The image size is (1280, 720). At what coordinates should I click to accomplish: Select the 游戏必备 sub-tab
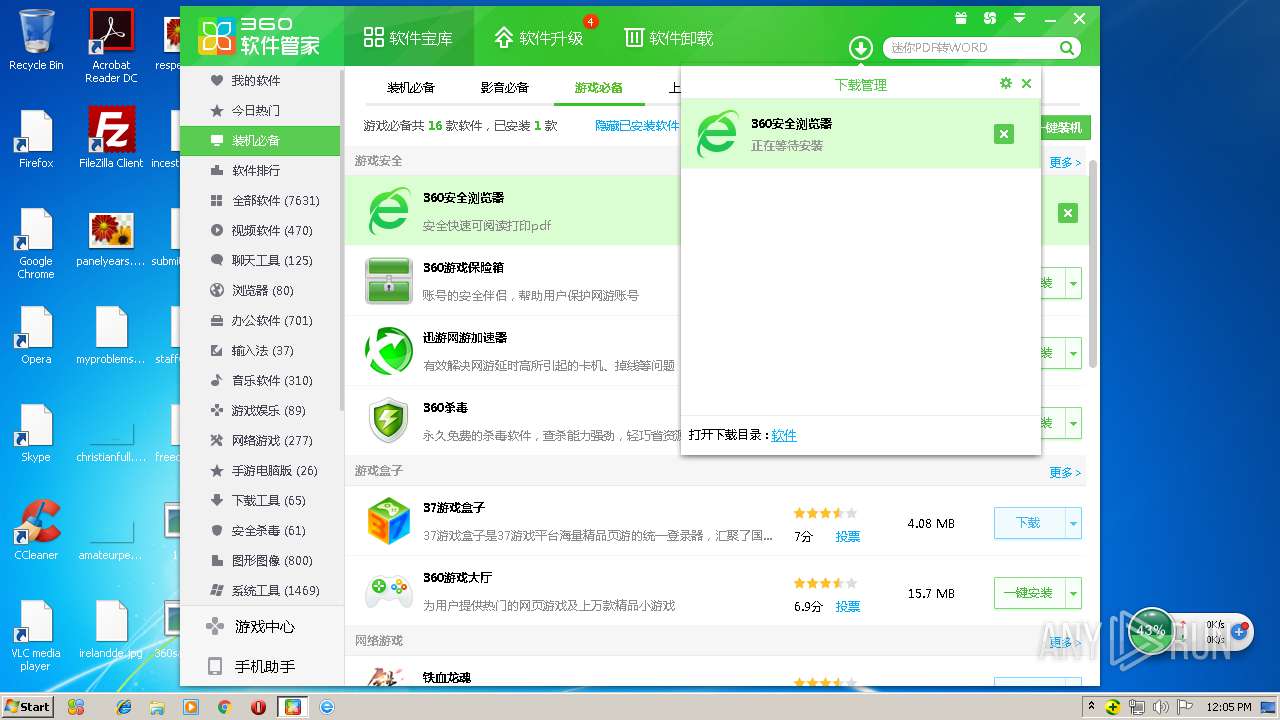click(x=599, y=88)
